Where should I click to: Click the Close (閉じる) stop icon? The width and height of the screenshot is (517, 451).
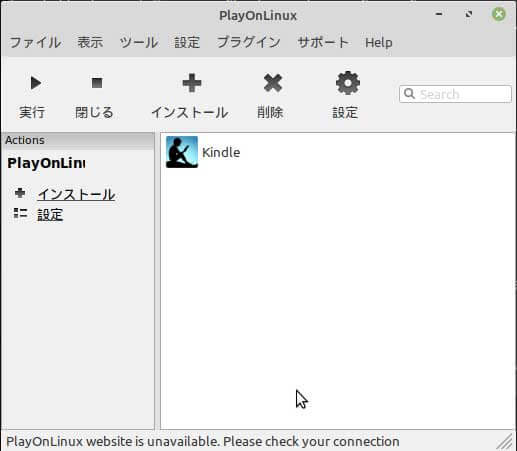point(97,83)
